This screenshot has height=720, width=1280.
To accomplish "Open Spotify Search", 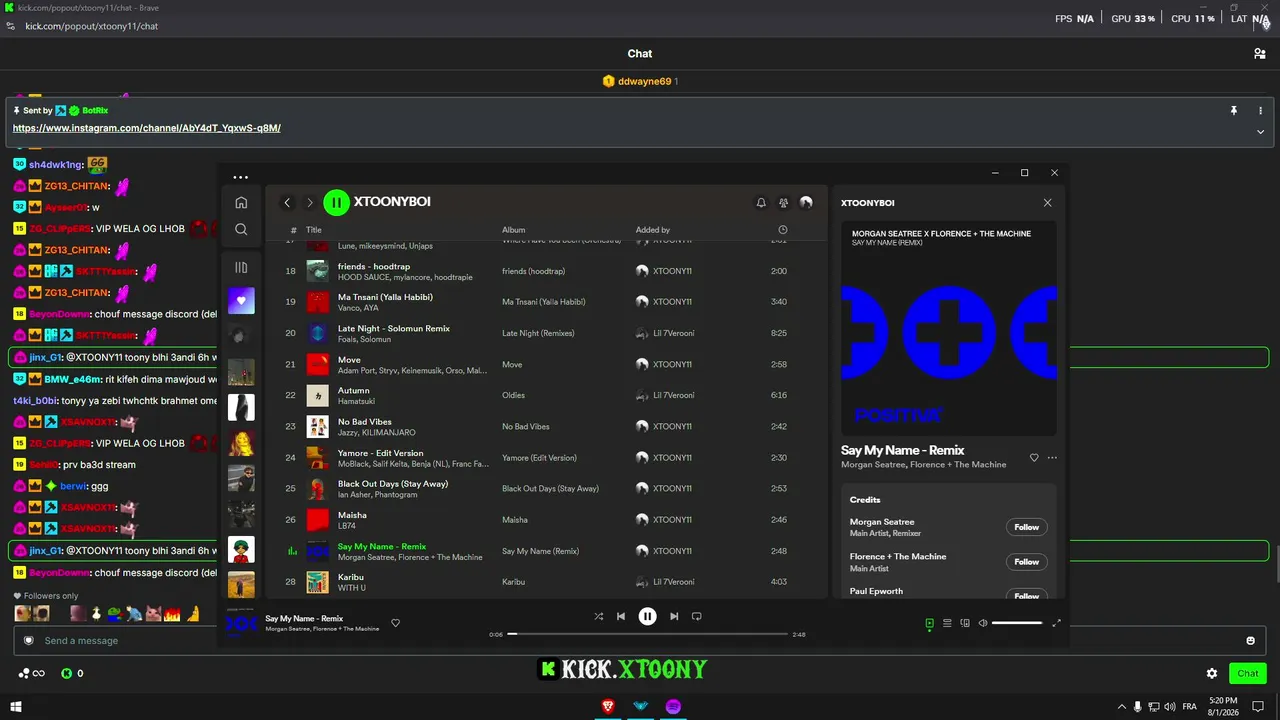I will [241, 229].
